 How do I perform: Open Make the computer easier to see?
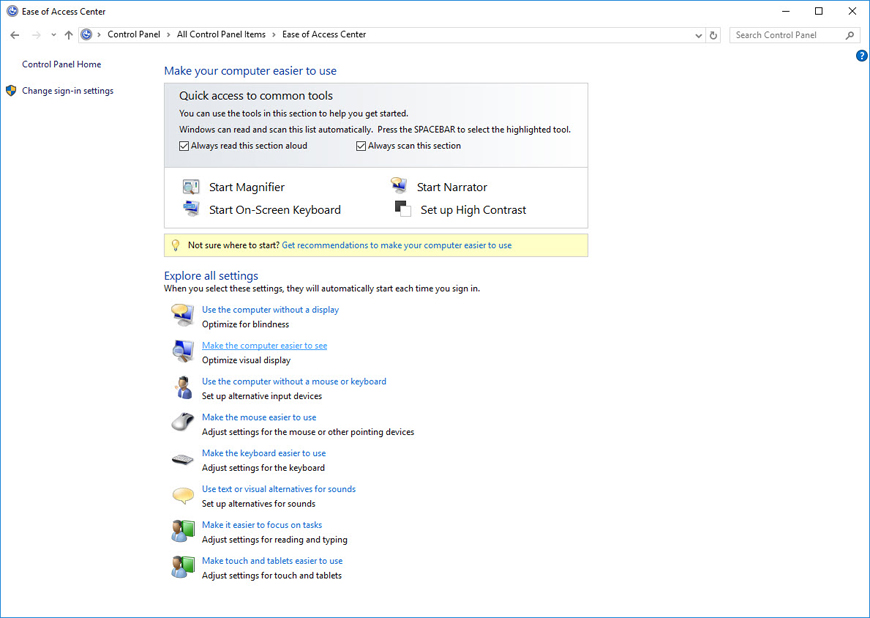click(264, 346)
